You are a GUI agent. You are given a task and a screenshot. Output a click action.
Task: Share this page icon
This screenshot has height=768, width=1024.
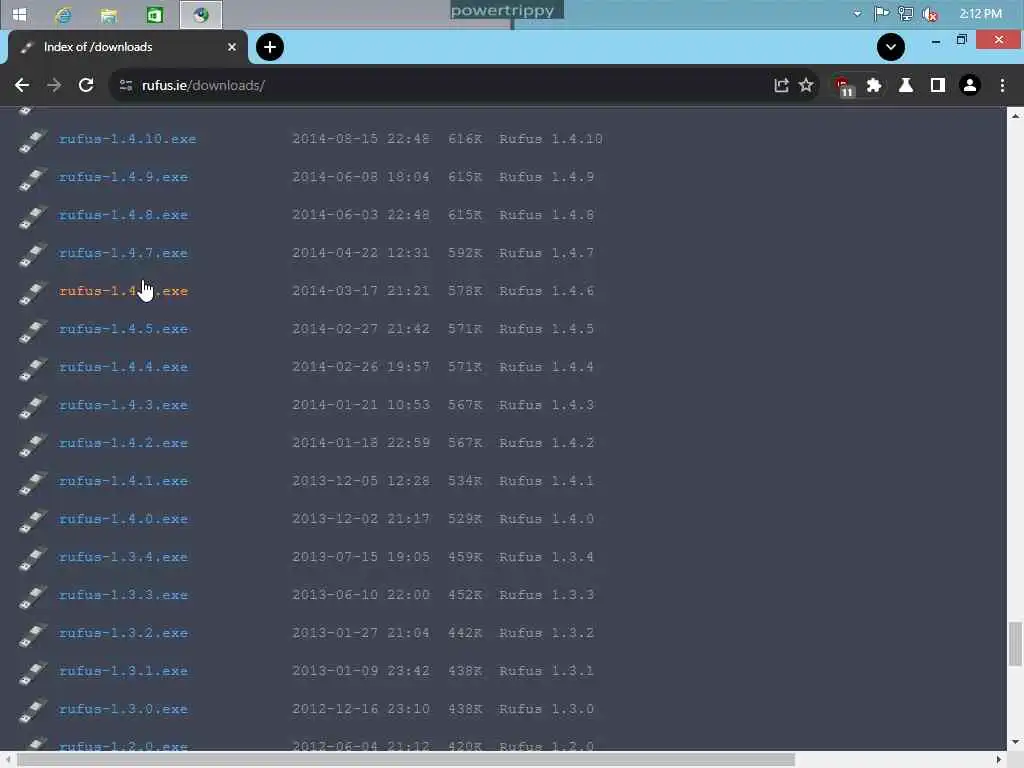point(781,86)
